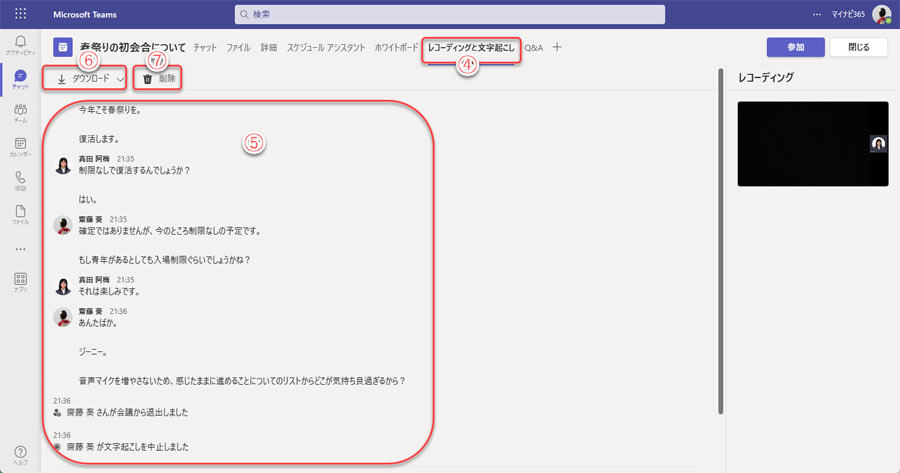The image size is (900, 473).
Task: Click participant thumbnail in the recording
Action: [878, 144]
